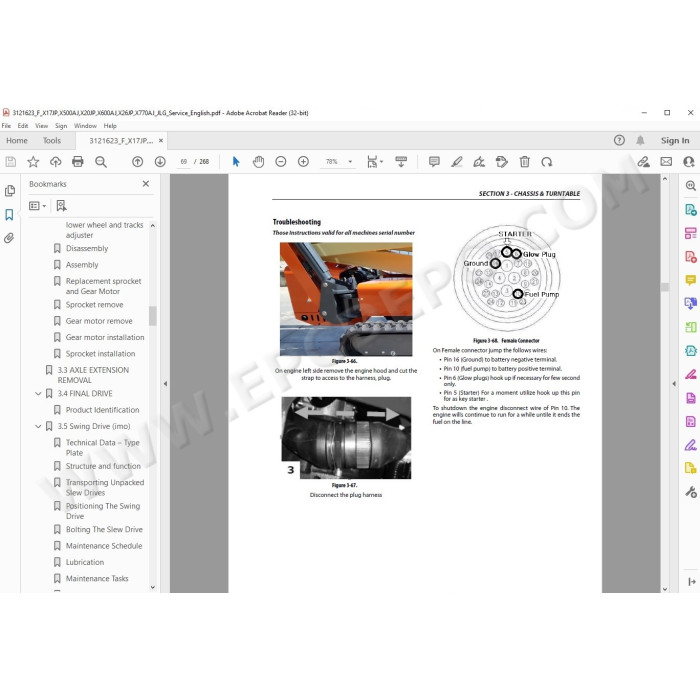
Task: Close the 3121623_F_X17JP document tab
Action: click(161, 141)
